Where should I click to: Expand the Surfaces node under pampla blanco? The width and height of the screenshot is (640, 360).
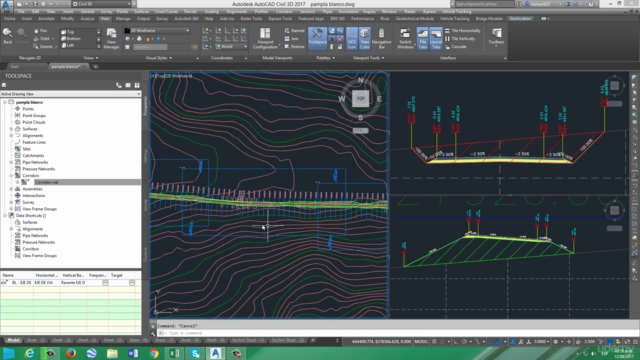(11, 129)
